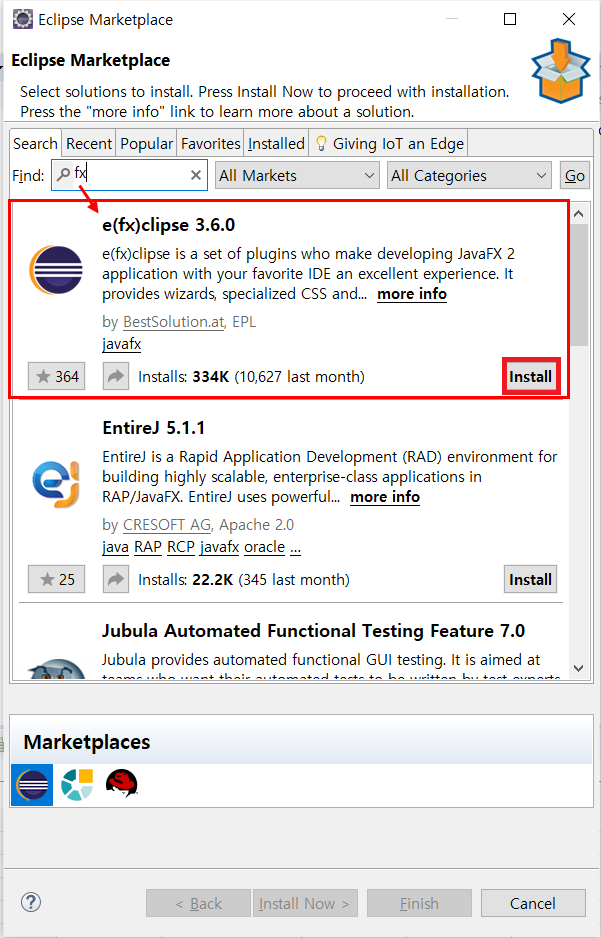601x938 pixels.
Task: Click the Jubula owl logo
Action: [x=57, y=669]
